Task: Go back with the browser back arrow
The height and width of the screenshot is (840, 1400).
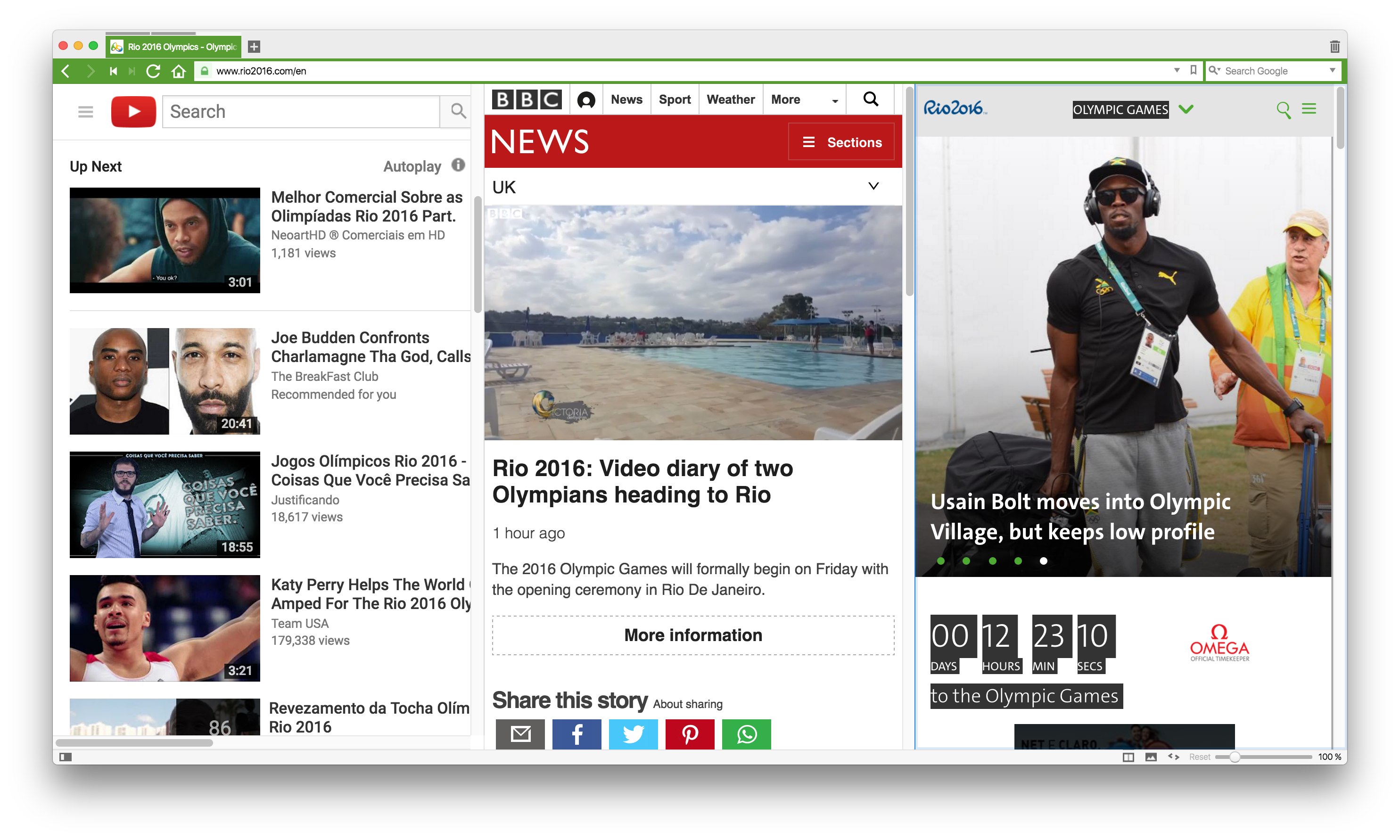Action: click(x=66, y=71)
